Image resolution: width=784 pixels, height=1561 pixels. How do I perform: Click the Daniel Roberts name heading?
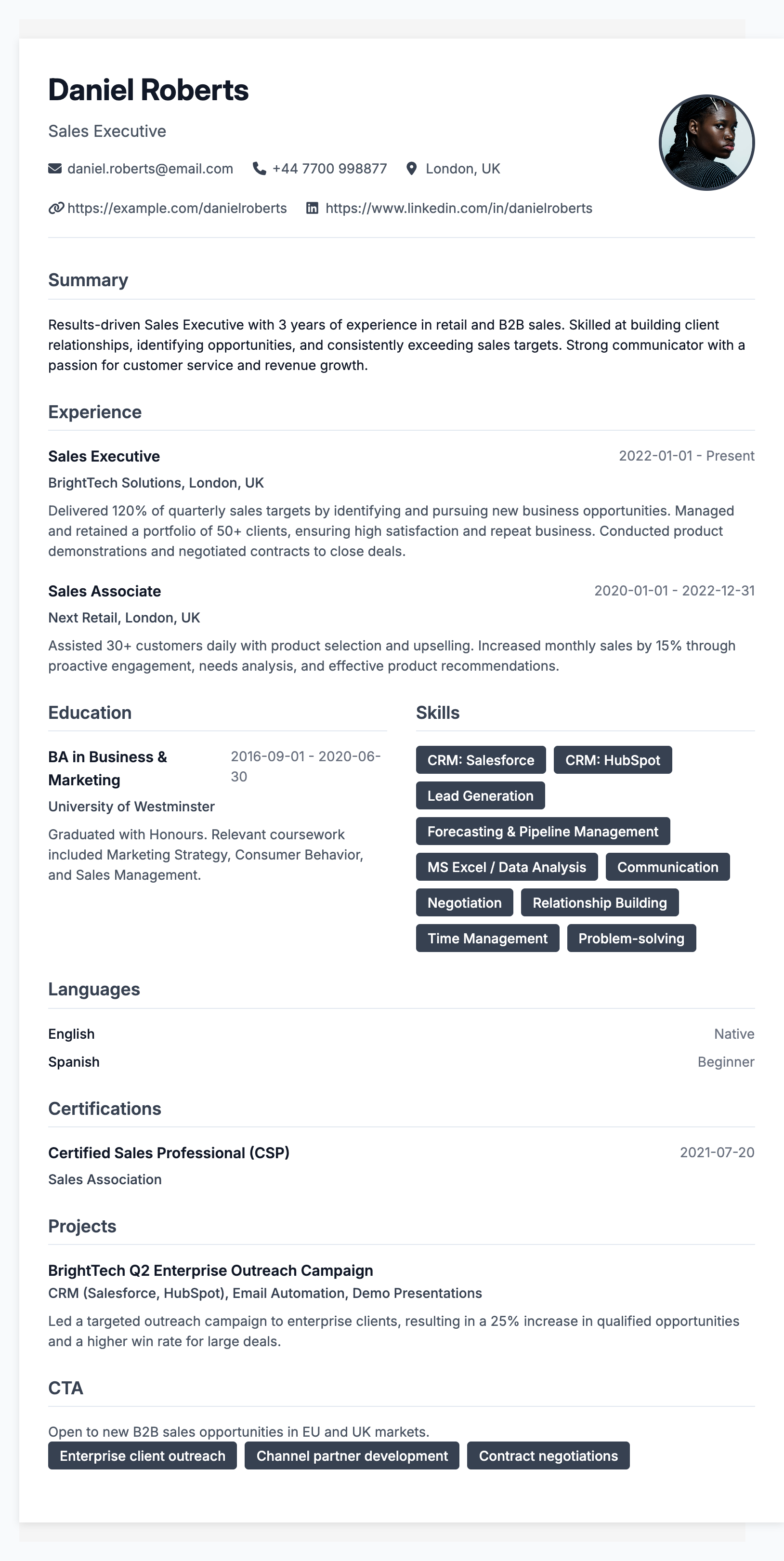coord(148,90)
